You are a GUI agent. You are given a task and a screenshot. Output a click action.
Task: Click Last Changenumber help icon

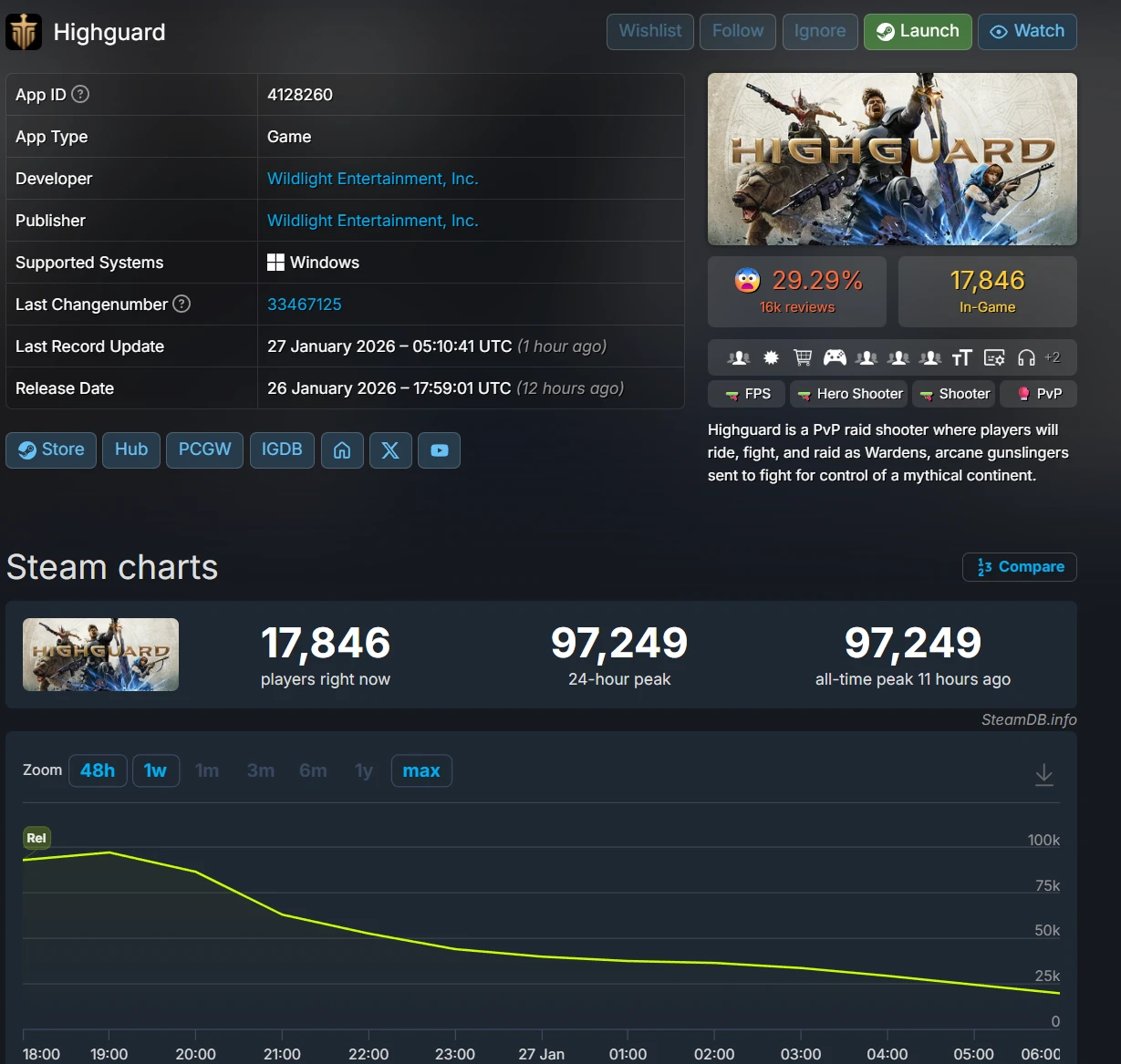pos(182,304)
